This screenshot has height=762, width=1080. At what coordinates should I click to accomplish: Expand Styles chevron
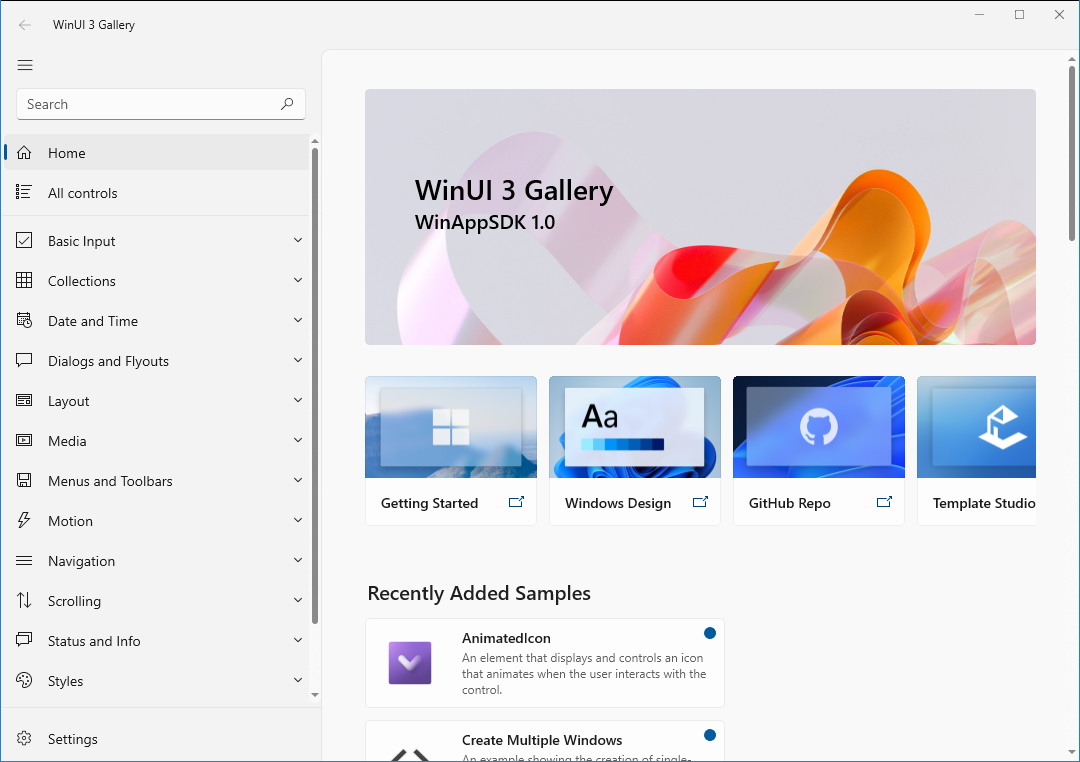[x=298, y=680]
